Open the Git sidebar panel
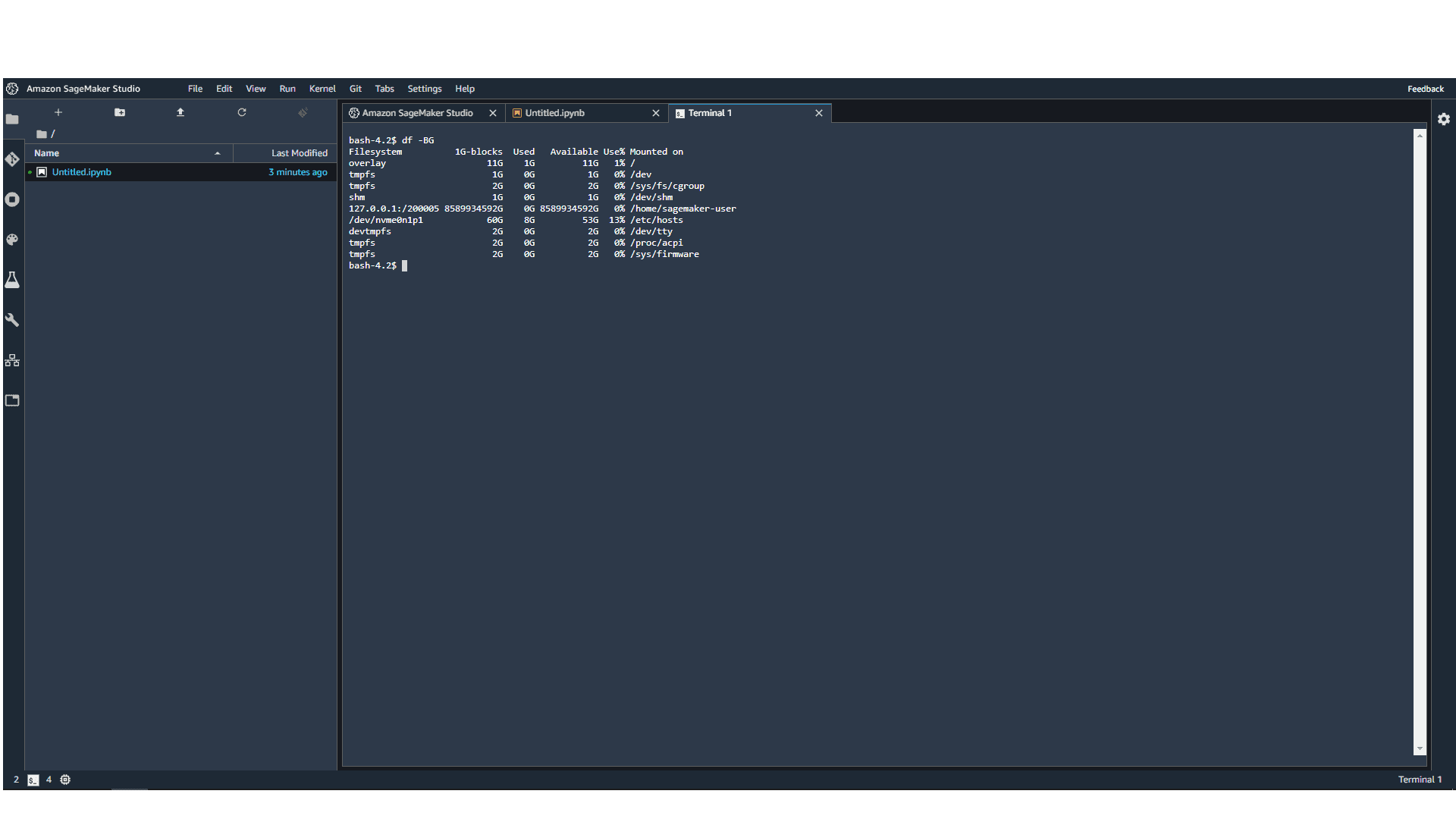The image size is (1456, 819). coord(12,160)
